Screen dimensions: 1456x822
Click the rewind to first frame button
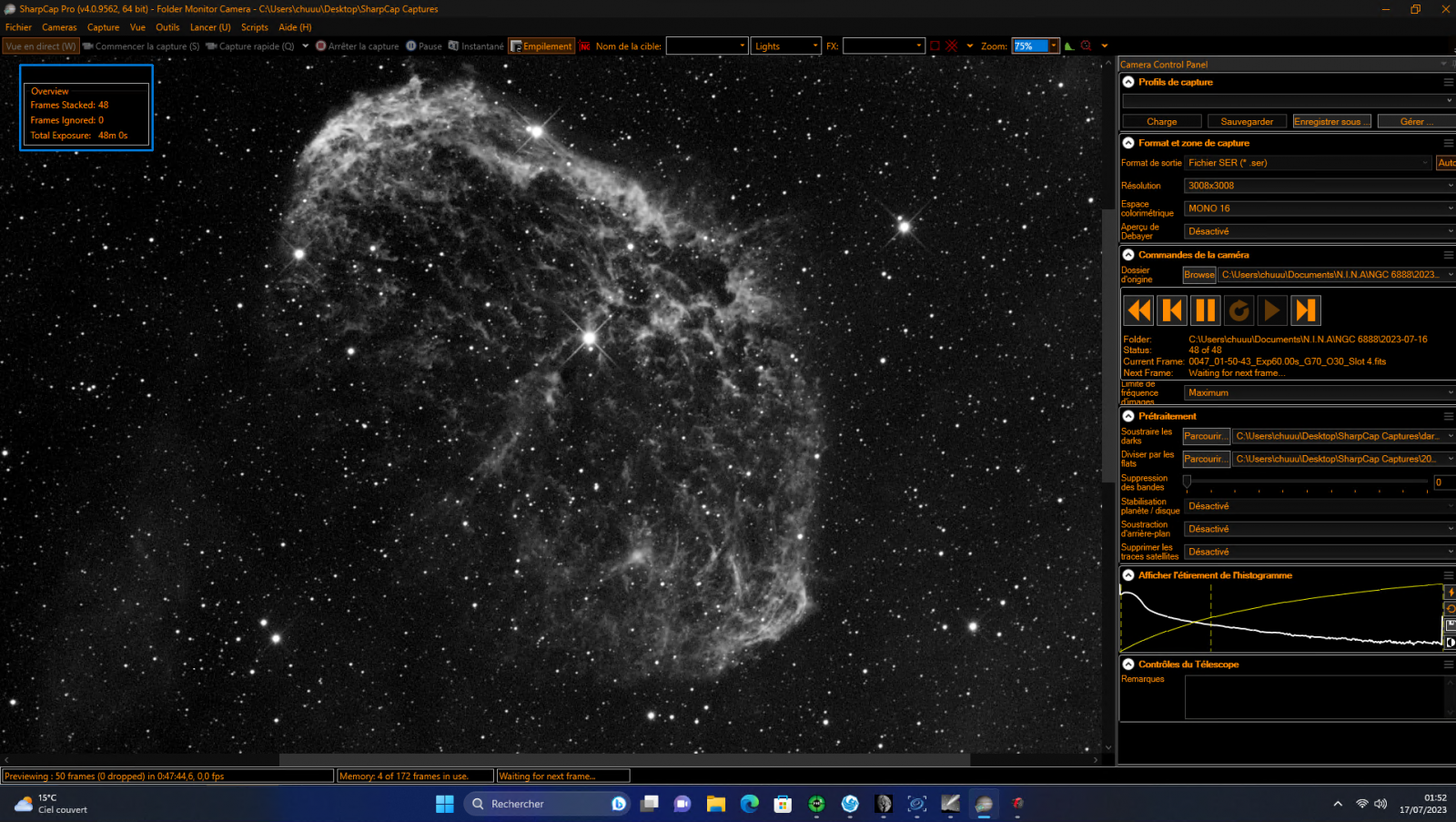click(1138, 310)
